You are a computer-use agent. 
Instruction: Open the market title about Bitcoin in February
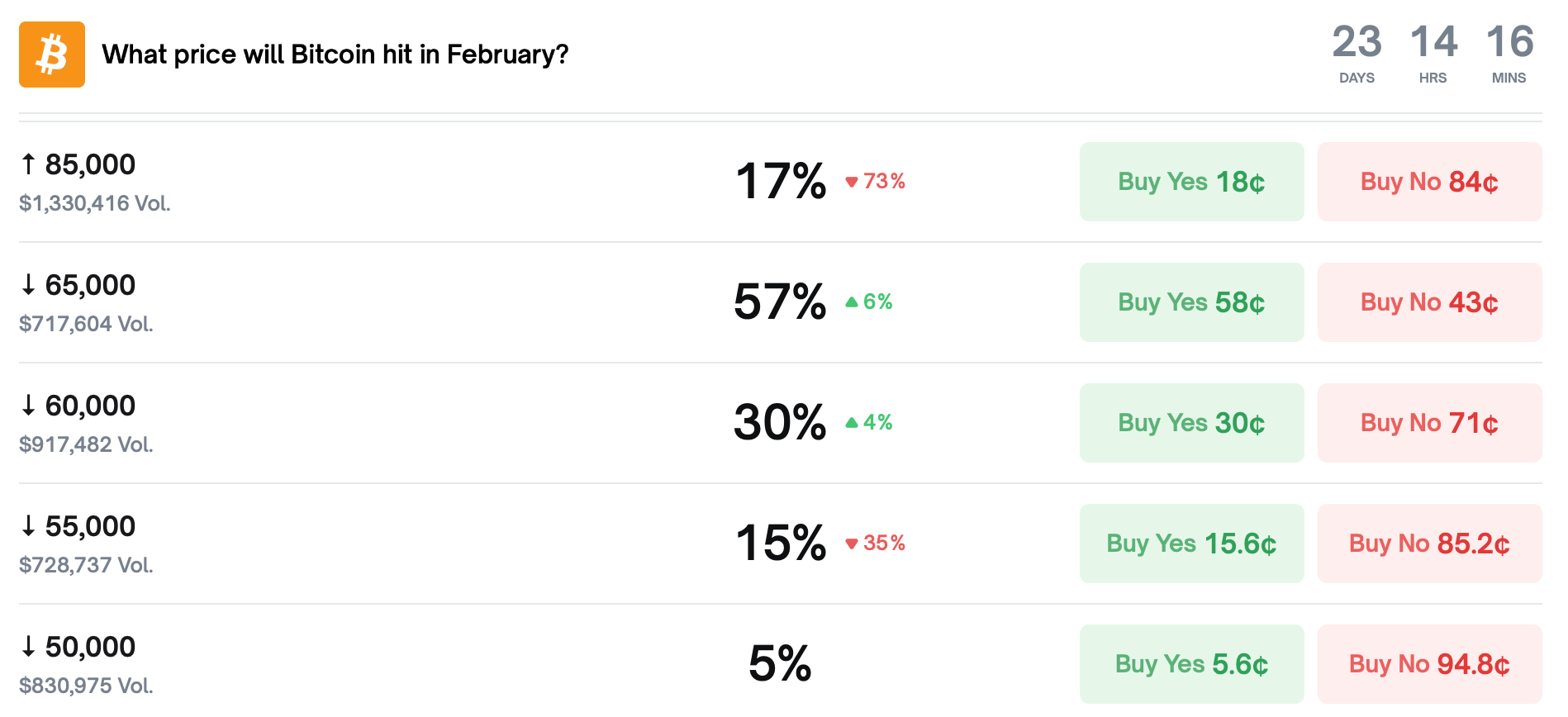click(x=335, y=55)
